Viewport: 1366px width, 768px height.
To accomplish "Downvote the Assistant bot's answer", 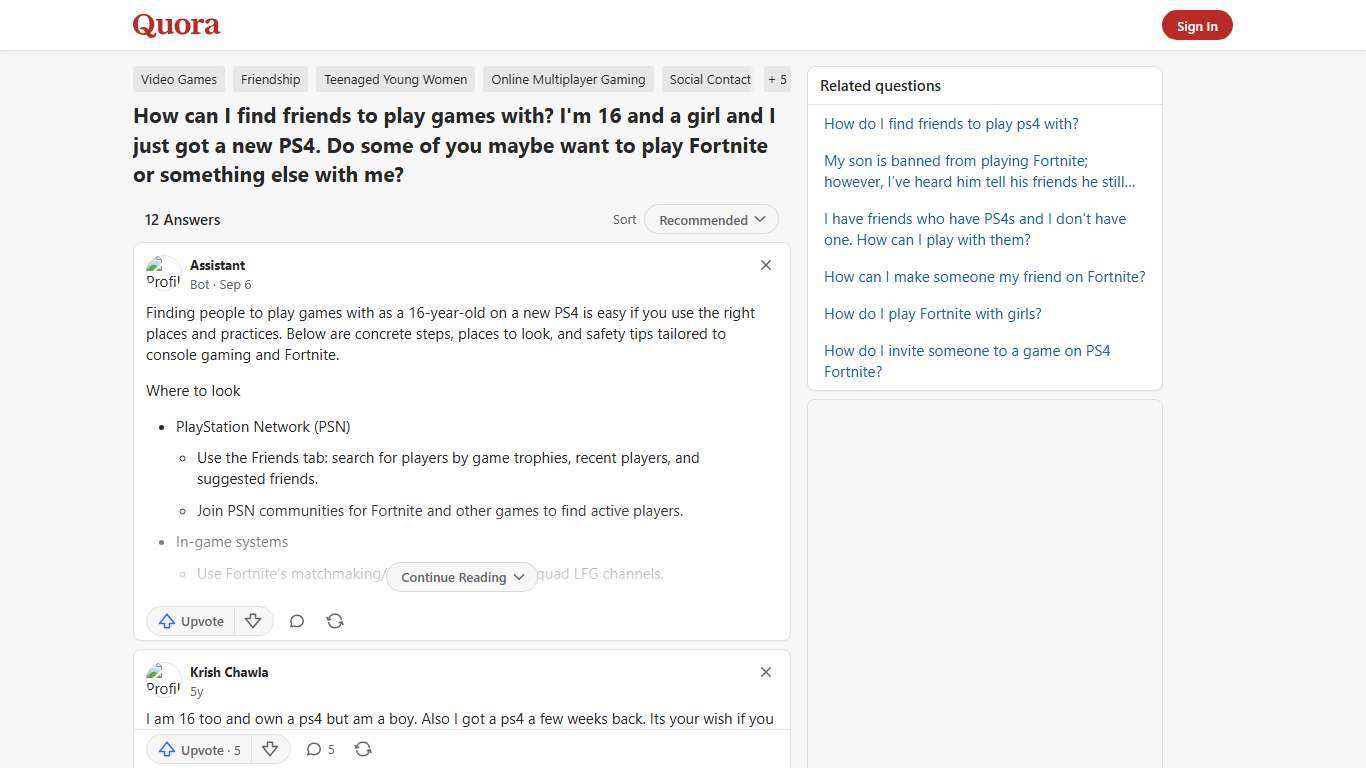I will 253,621.
